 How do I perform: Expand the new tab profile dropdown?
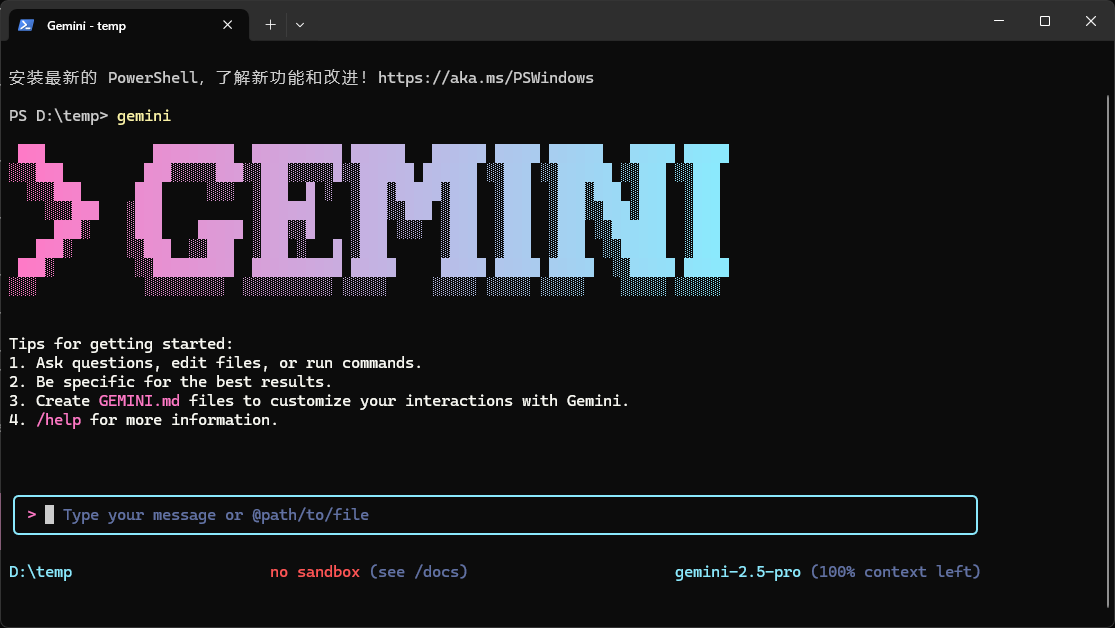pos(300,25)
